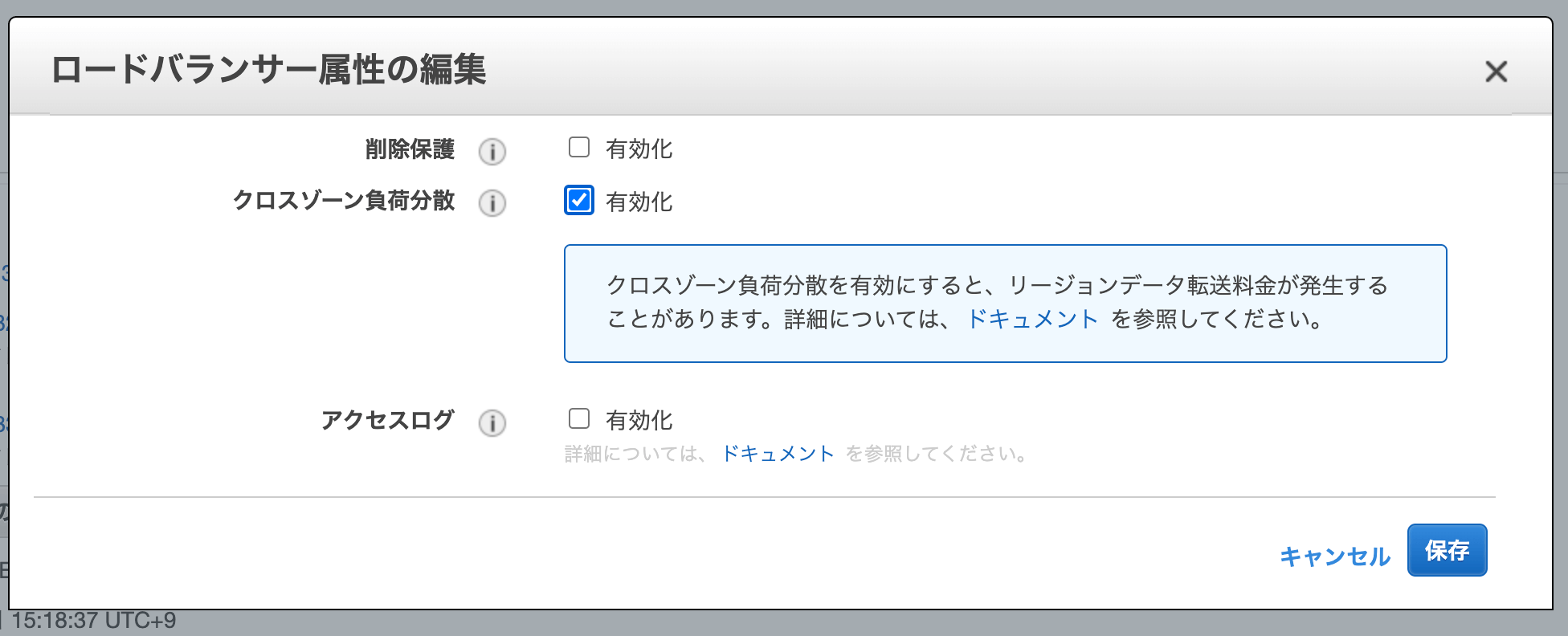Click the 削除保護 field label
Image resolution: width=1568 pixels, height=636 pixels.
(x=410, y=149)
